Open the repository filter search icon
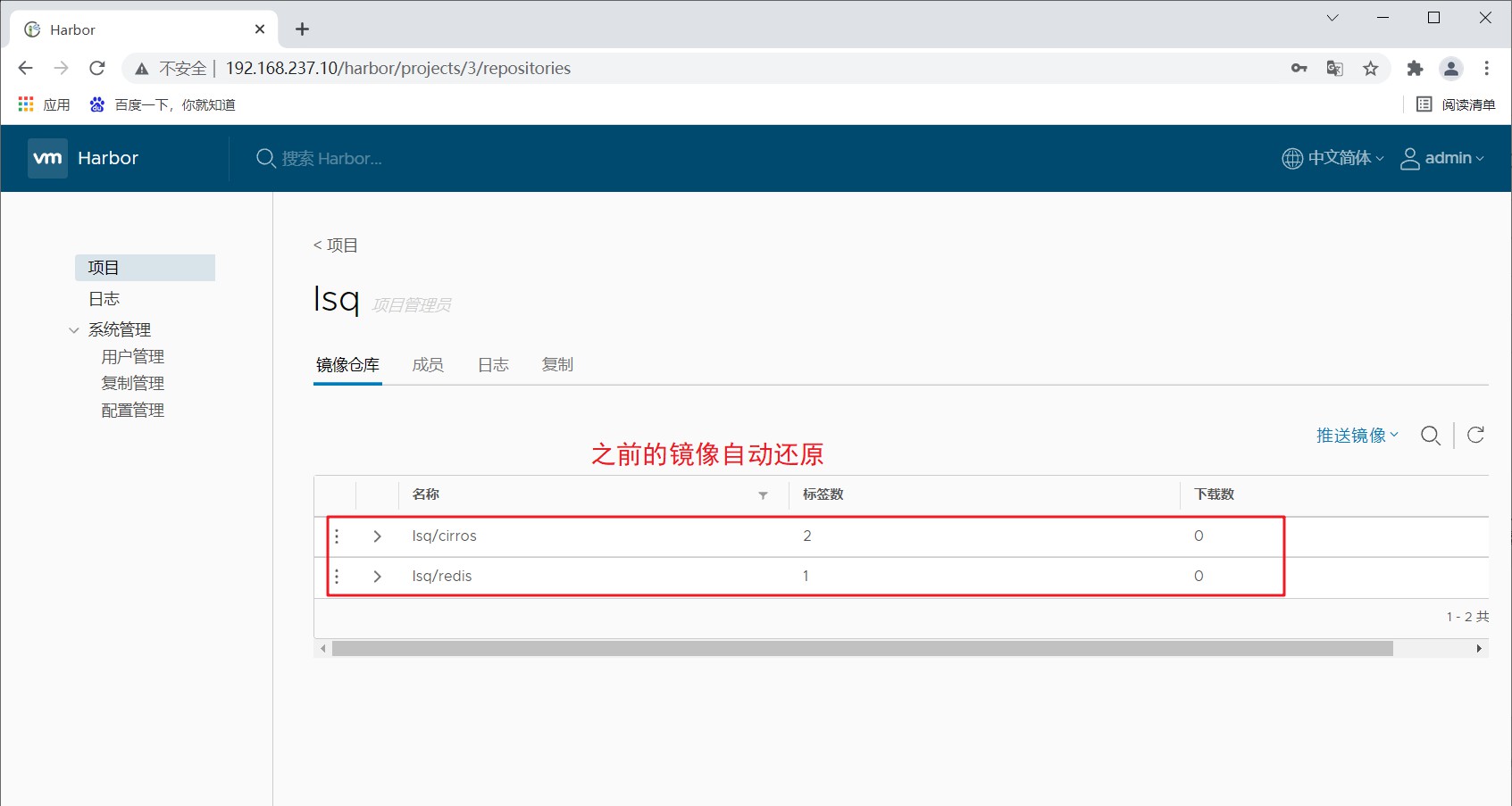Screen dimensions: 1512x806 pyautogui.click(x=1431, y=436)
